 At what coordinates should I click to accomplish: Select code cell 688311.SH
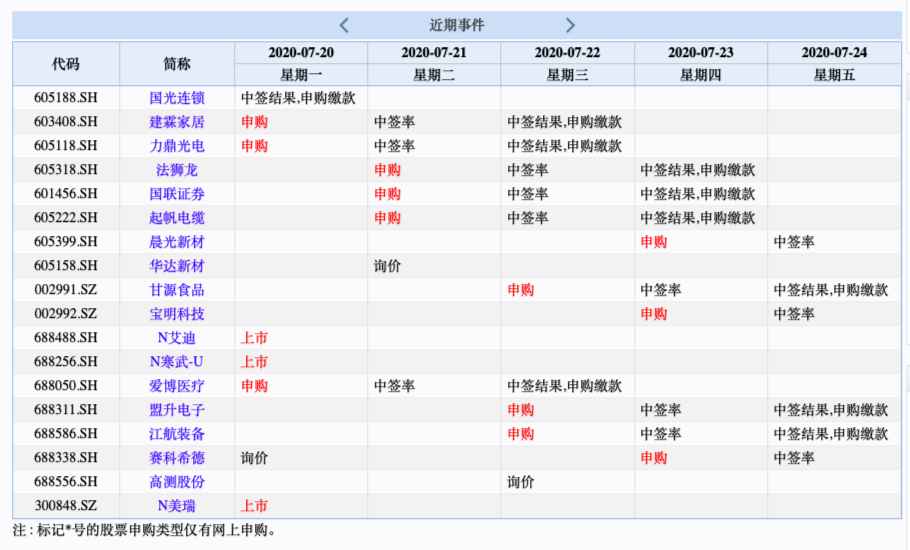coord(66,410)
